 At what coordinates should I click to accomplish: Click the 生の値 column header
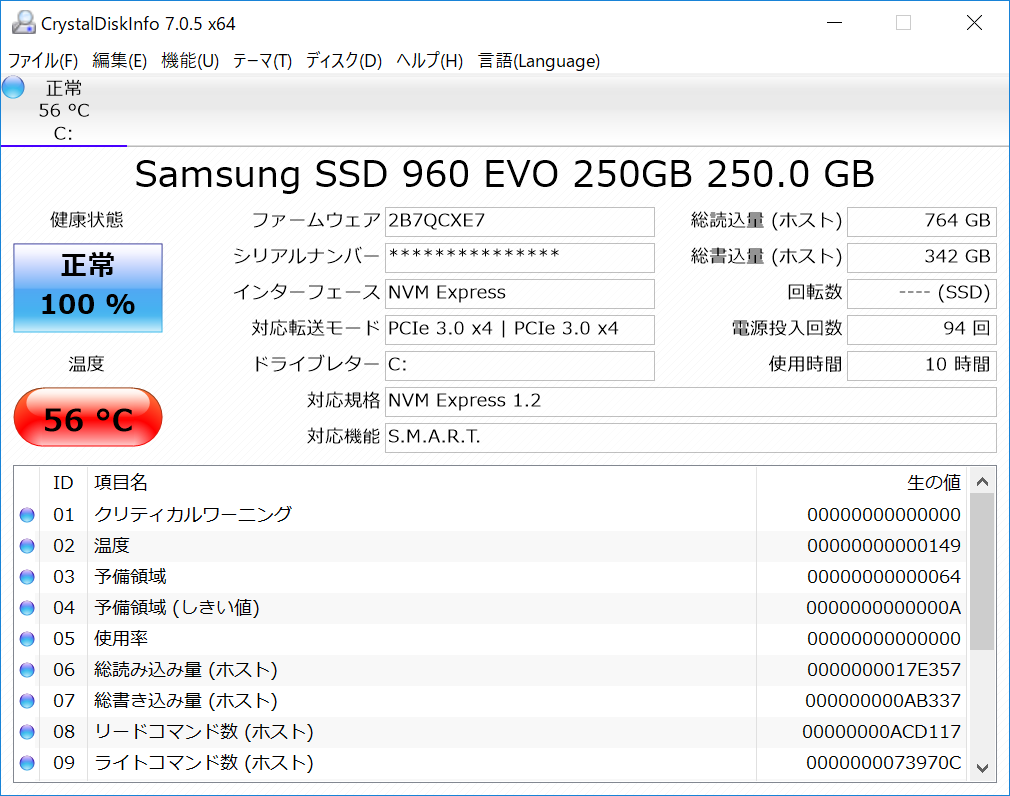click(x=861, y=482)
